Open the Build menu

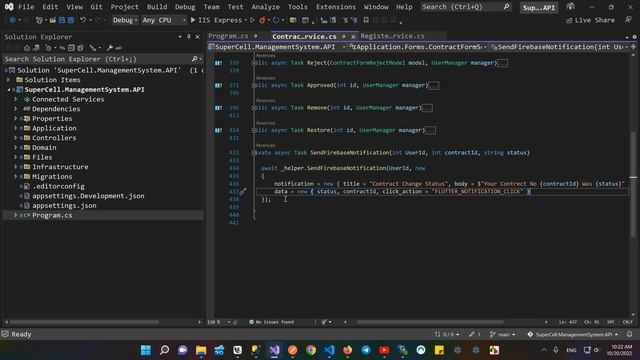[x=157, y=7]
